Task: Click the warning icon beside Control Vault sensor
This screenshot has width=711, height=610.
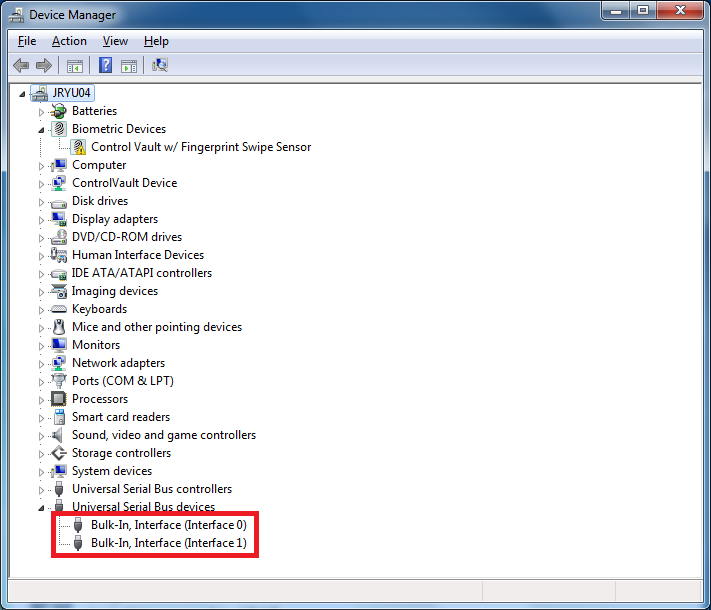Action: pyautogui.click(x=78, y=147)
